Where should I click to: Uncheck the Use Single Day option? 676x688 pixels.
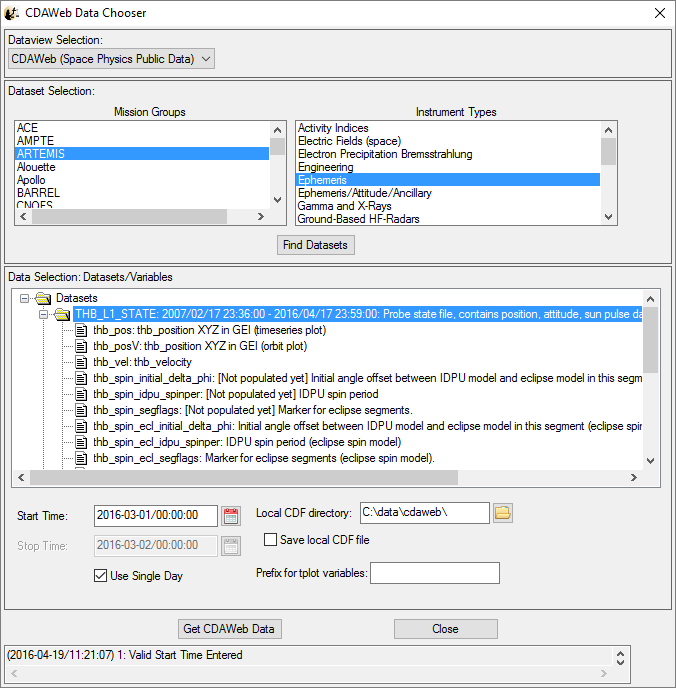(x=100, y=576)
